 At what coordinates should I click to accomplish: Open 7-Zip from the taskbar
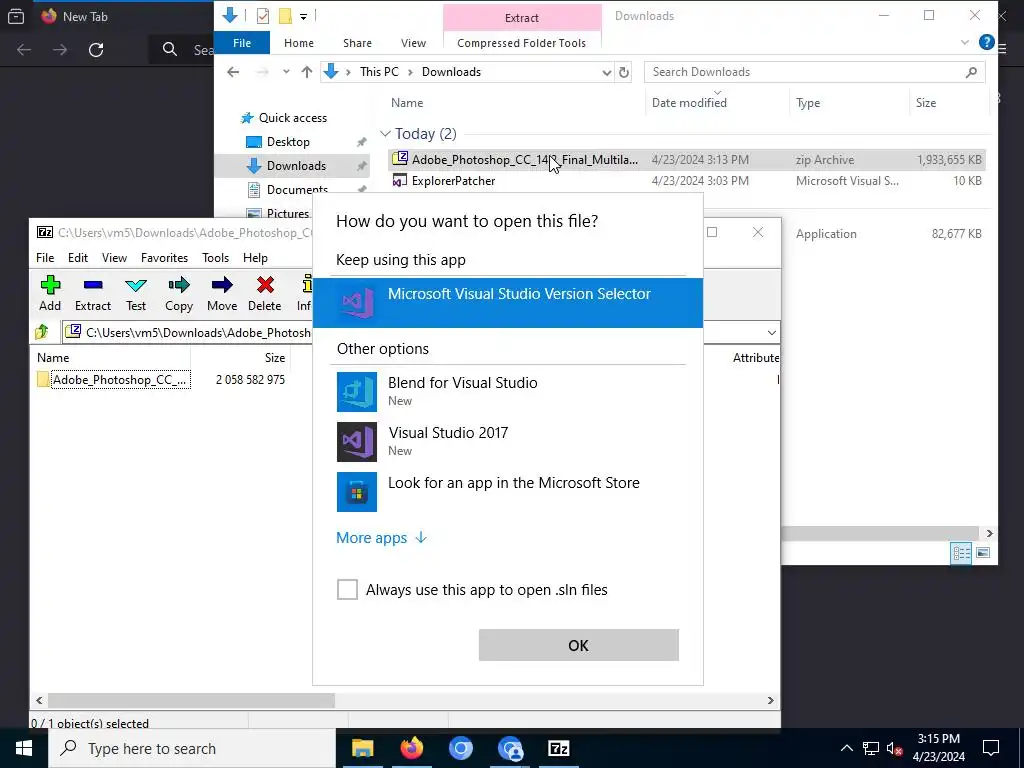tap(558, 748)
